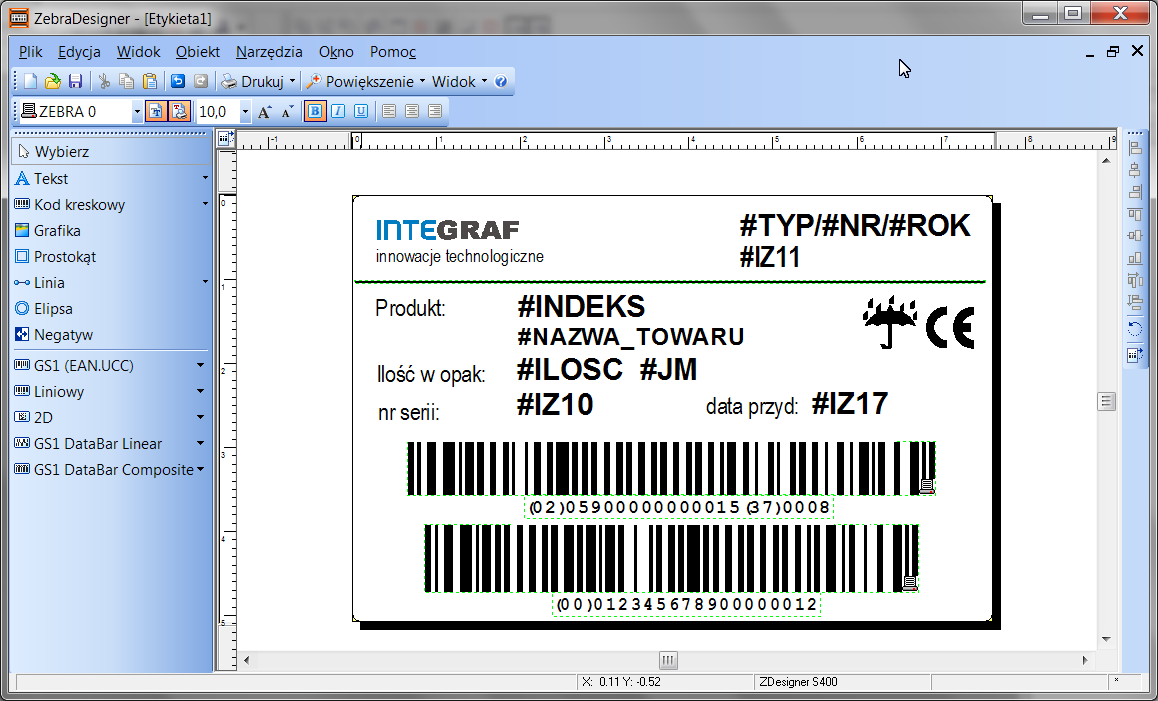
Task: Open the font size 10,0 dropdown
Action: (x=245, y=112)
